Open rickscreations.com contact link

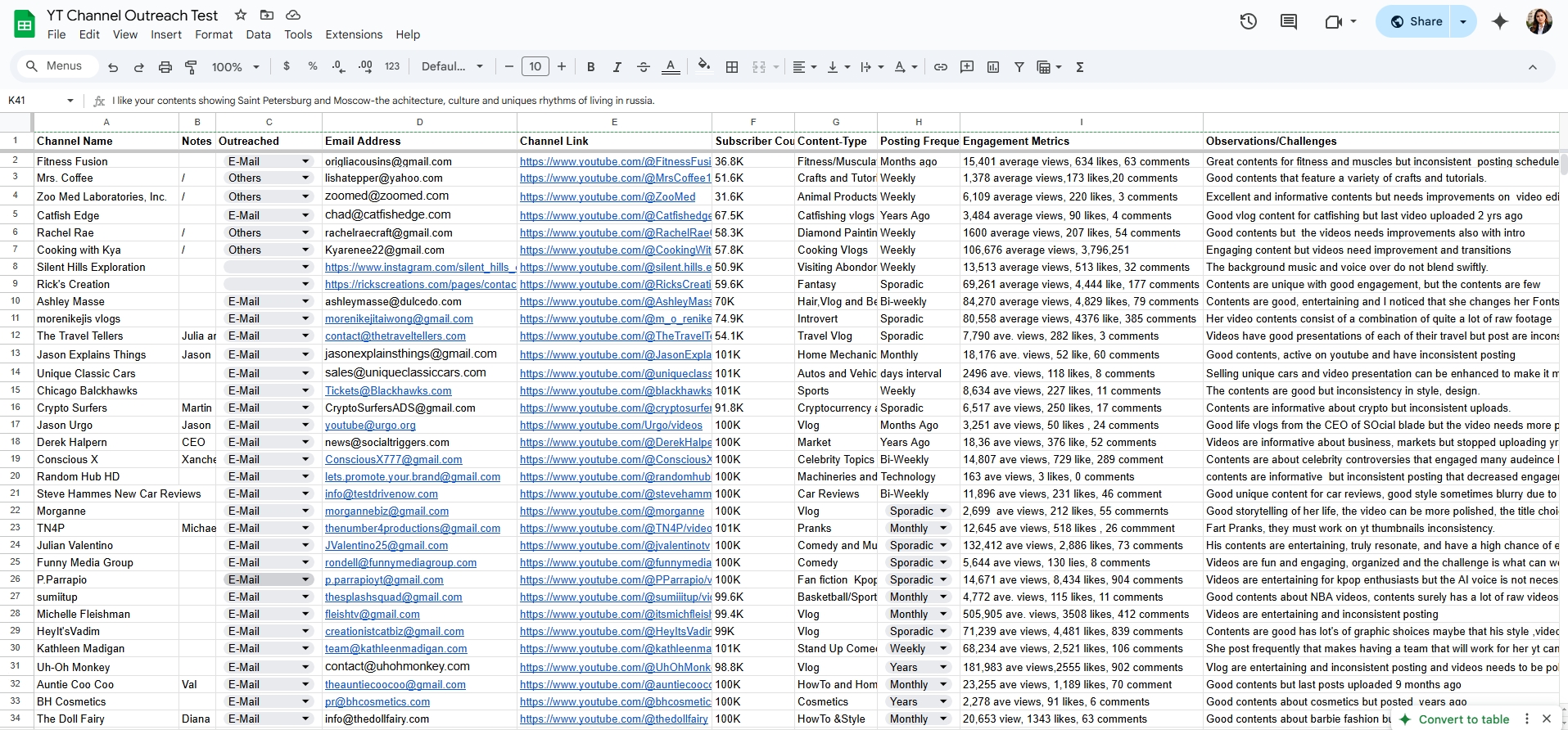420,284
